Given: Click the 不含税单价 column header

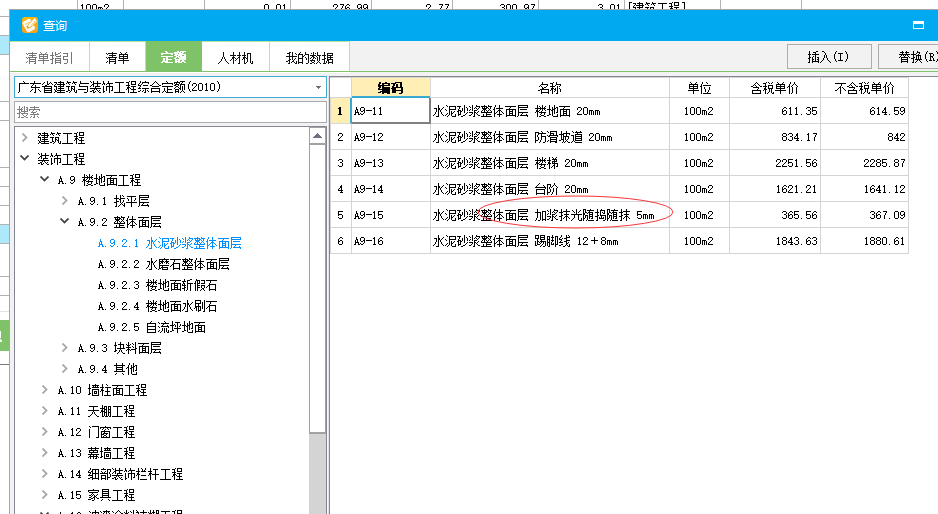Looking at the screenshot, I should coord(864,88).
